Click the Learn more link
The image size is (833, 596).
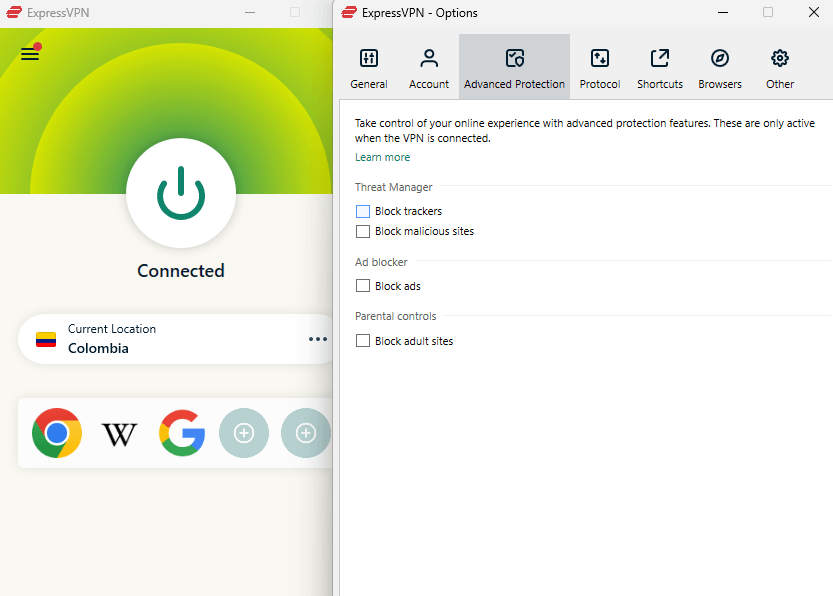[x=382, y=157]
